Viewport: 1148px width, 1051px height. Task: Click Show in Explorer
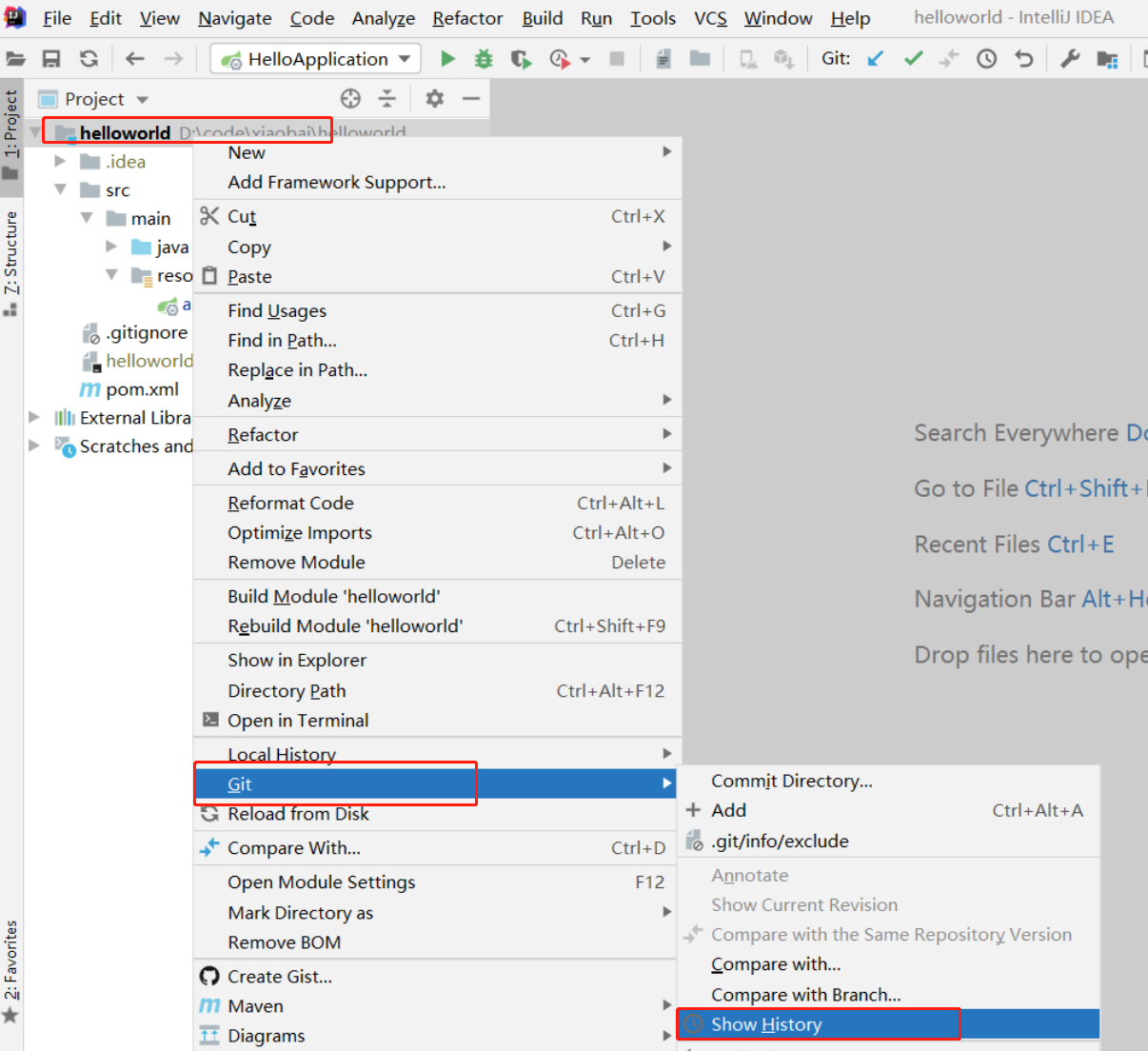pos(438,660)
